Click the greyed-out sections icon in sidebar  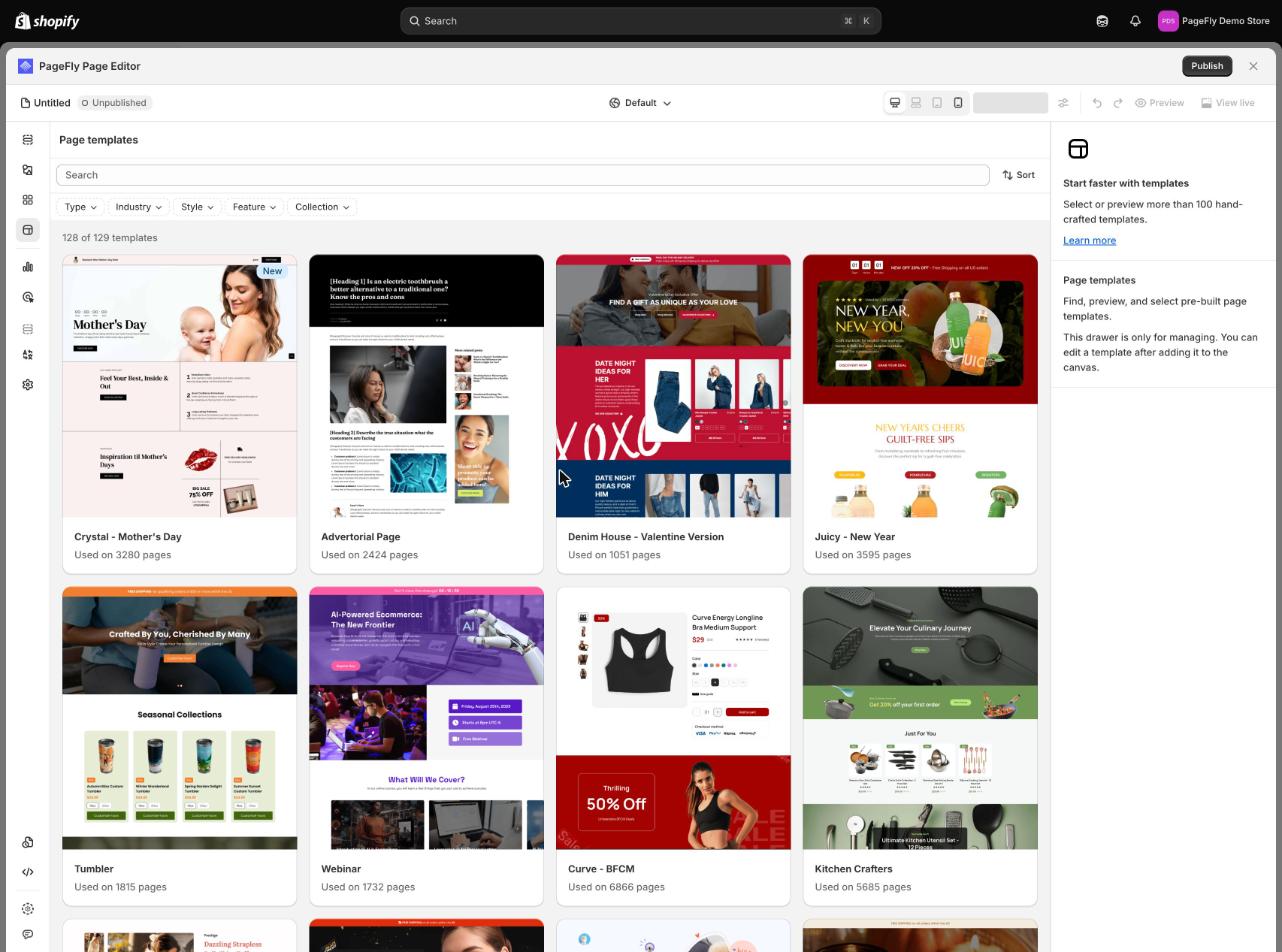point(28,329)
